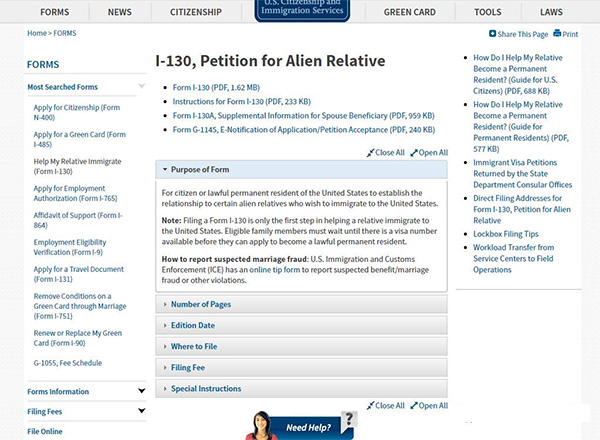Collapse the Purpose of Form section
This screenshot has height=440, width=600.
coord(302,170)
